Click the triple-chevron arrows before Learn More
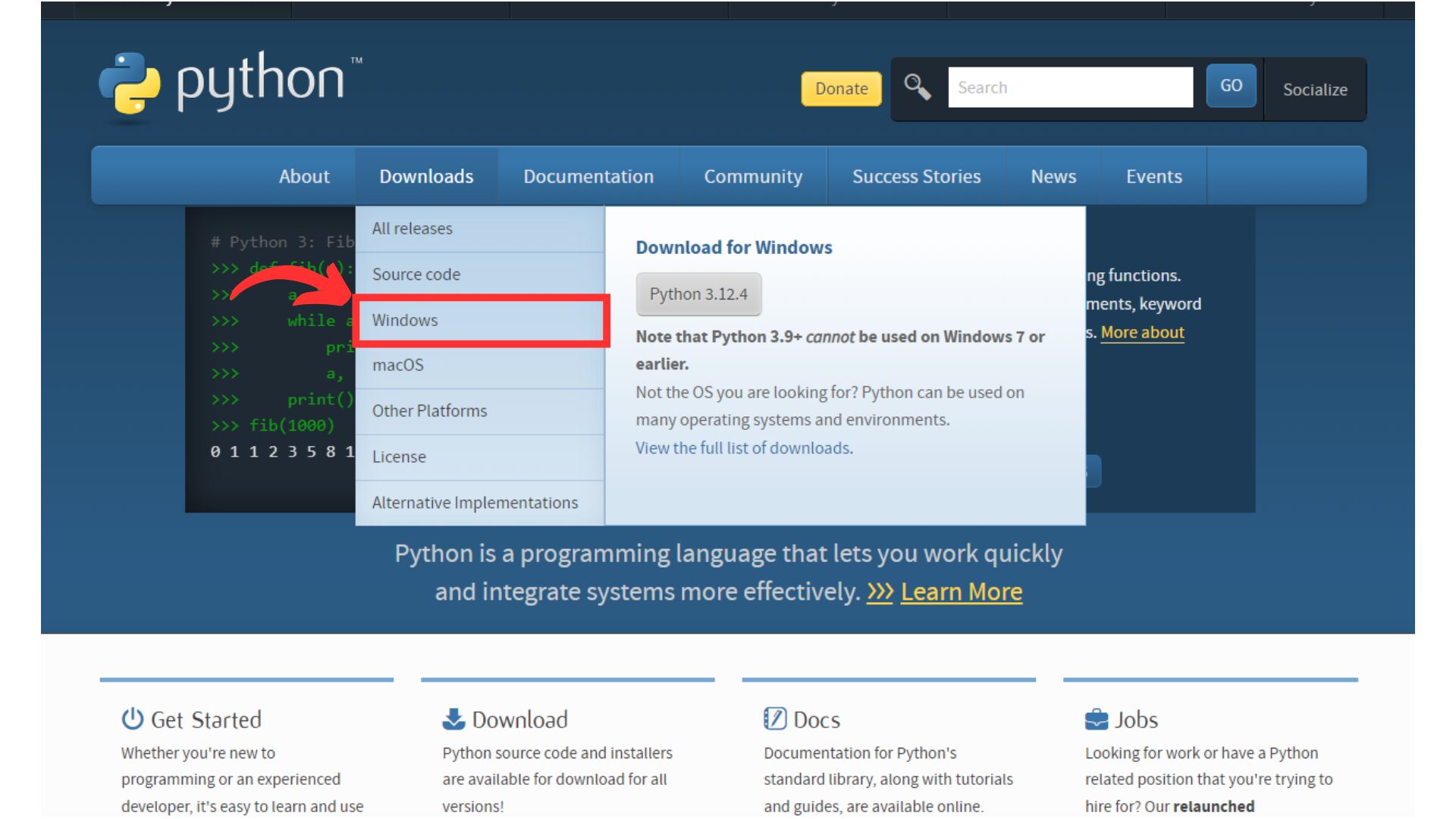1456x819 pixels. [x=880, y=591]
